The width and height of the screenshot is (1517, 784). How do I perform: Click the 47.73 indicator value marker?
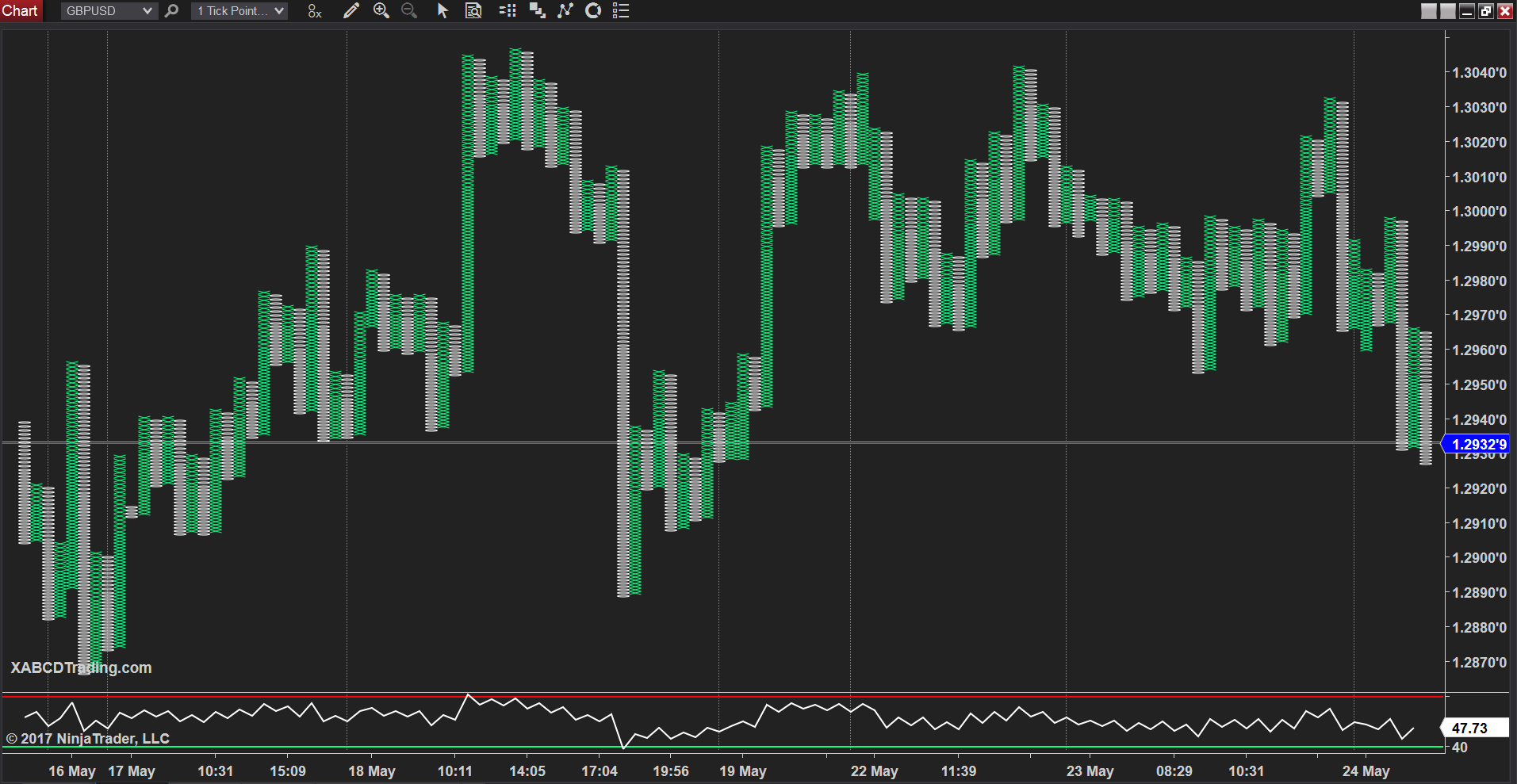pyautogui.click(x=1475, y=728)
